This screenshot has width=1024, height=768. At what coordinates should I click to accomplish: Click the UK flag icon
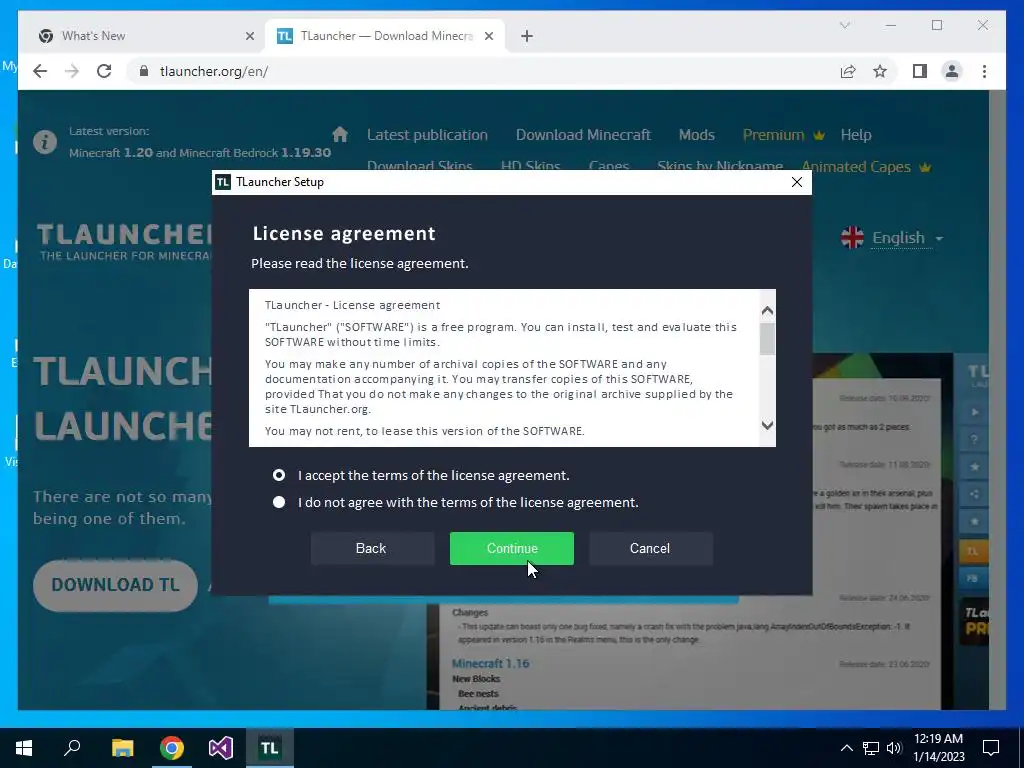[x=852, y=238]
